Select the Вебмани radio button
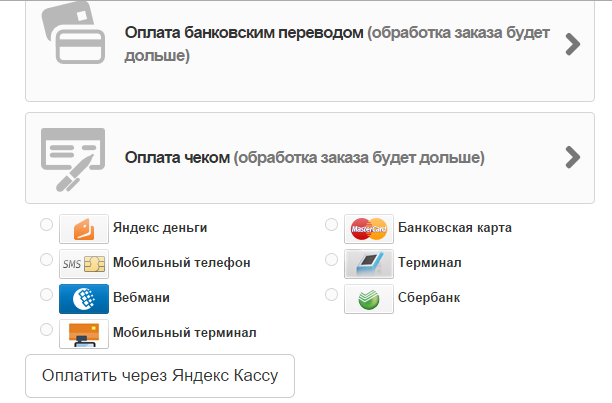This screenshot has width=612, height=403. pyautogui.click(x=46, y=295)
